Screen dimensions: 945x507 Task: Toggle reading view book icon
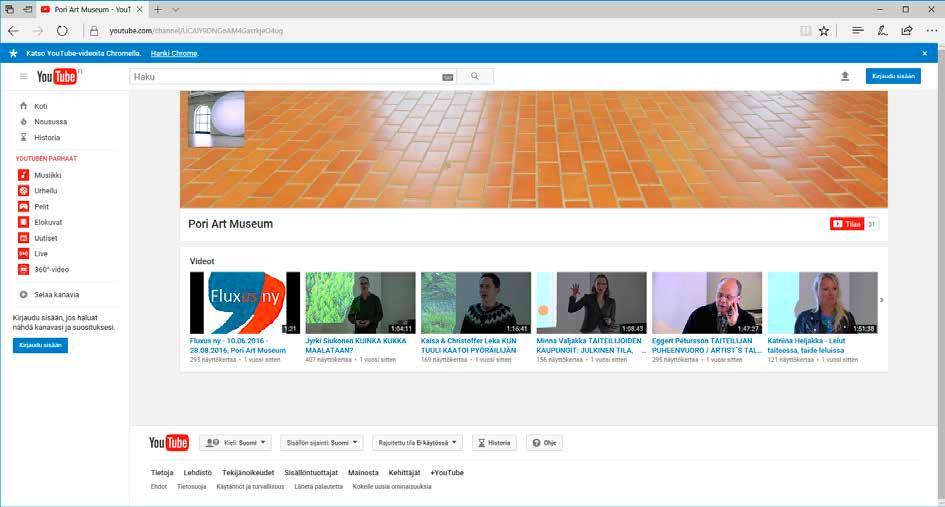(805, 31)
